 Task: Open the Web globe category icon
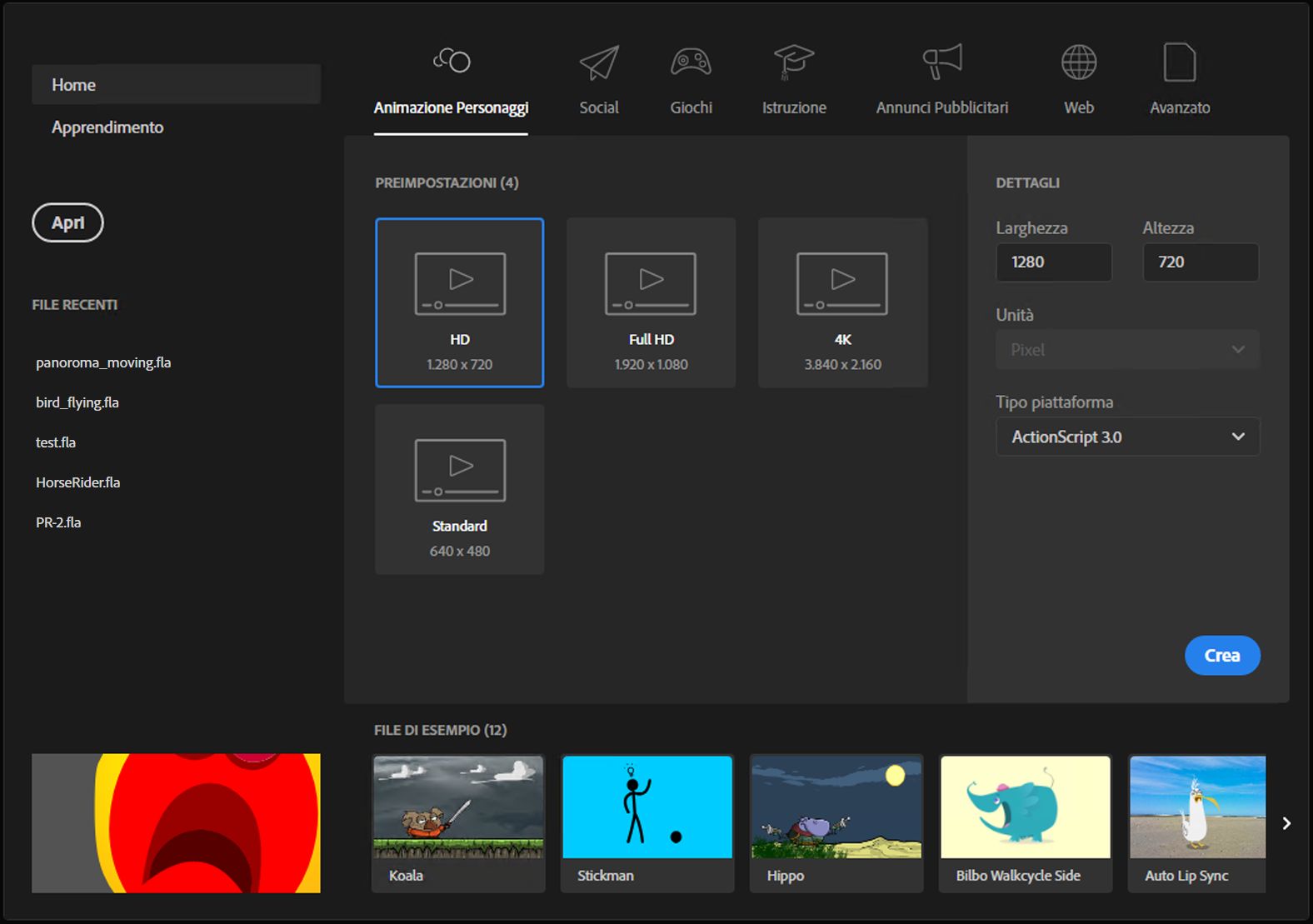[1078, 62]
